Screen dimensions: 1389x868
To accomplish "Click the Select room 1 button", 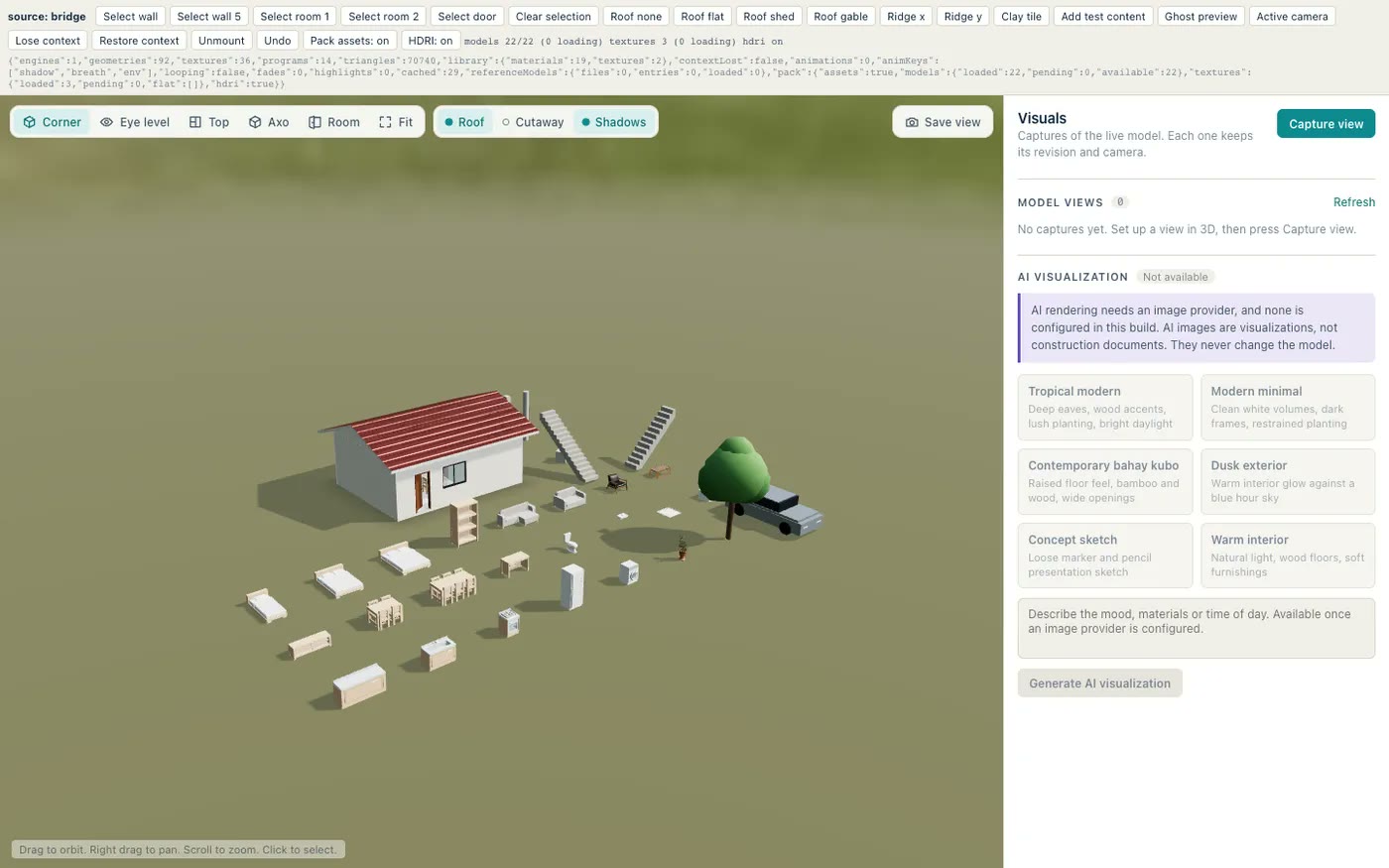I will [295, 17].
